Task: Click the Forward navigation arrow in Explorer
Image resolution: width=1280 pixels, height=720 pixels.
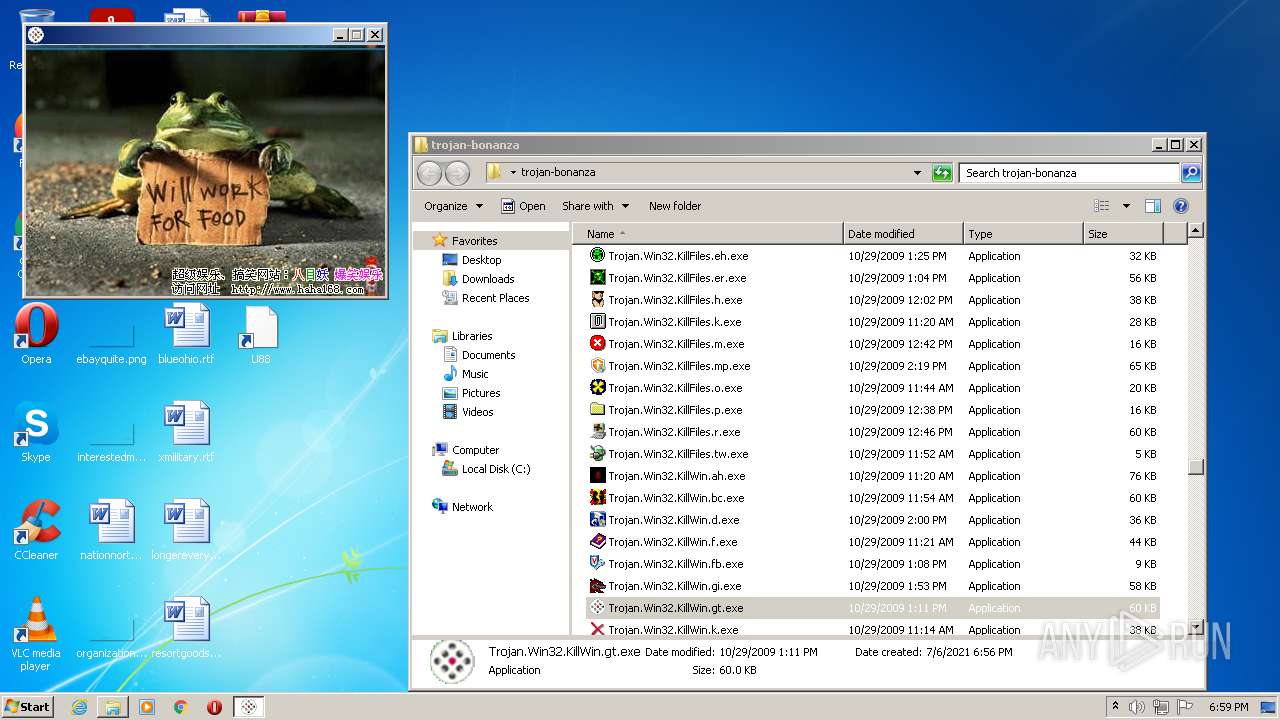Action: [457, 173]
